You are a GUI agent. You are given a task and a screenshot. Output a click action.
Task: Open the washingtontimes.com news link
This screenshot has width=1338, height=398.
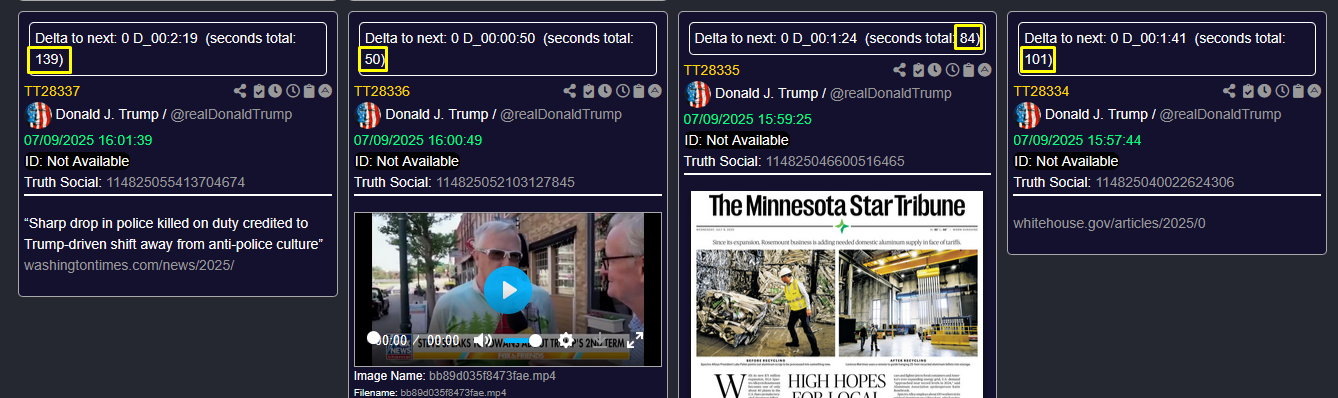(x=130, y=265)
